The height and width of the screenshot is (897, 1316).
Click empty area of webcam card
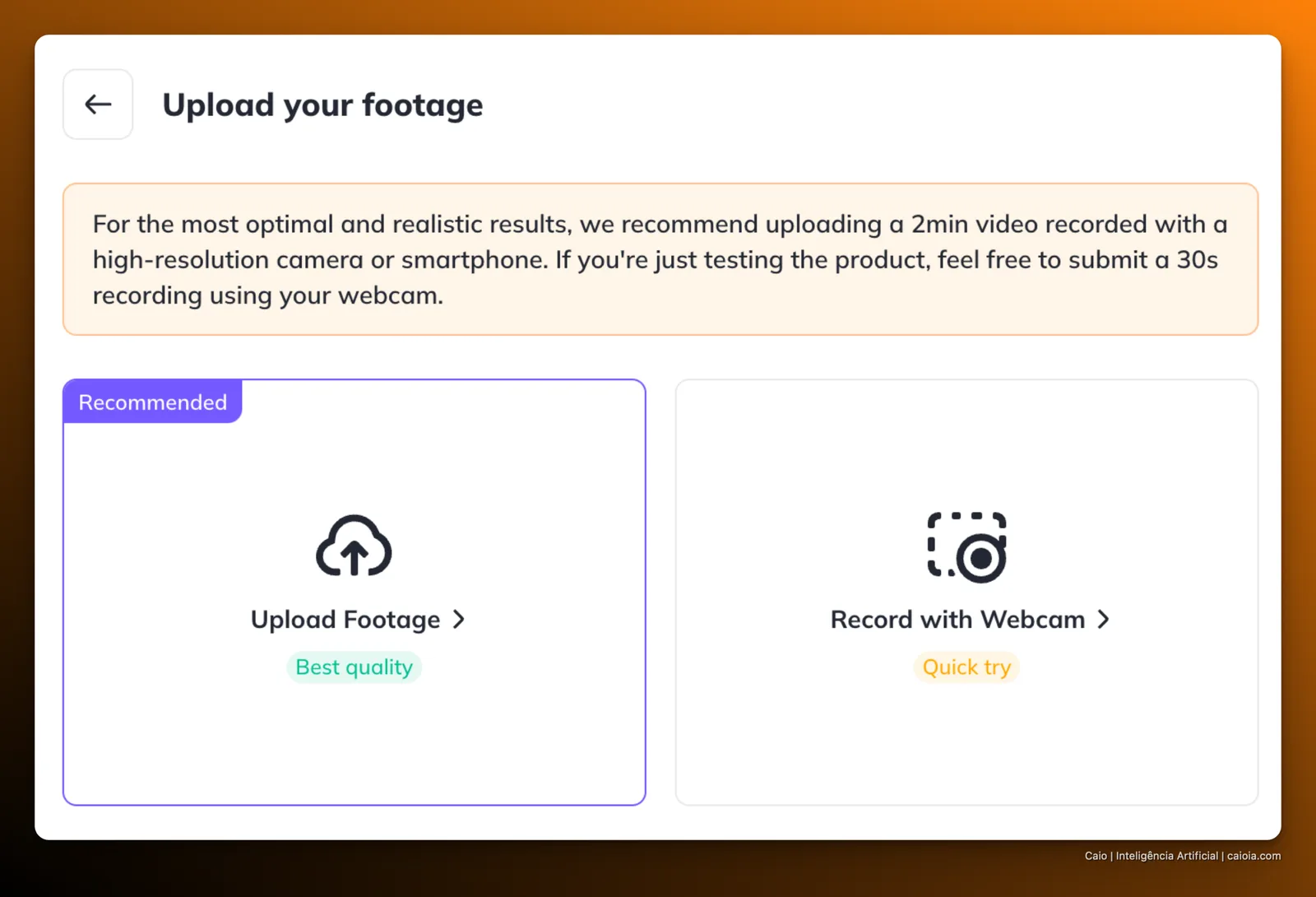pyautogui.click(x=966, y=741)
